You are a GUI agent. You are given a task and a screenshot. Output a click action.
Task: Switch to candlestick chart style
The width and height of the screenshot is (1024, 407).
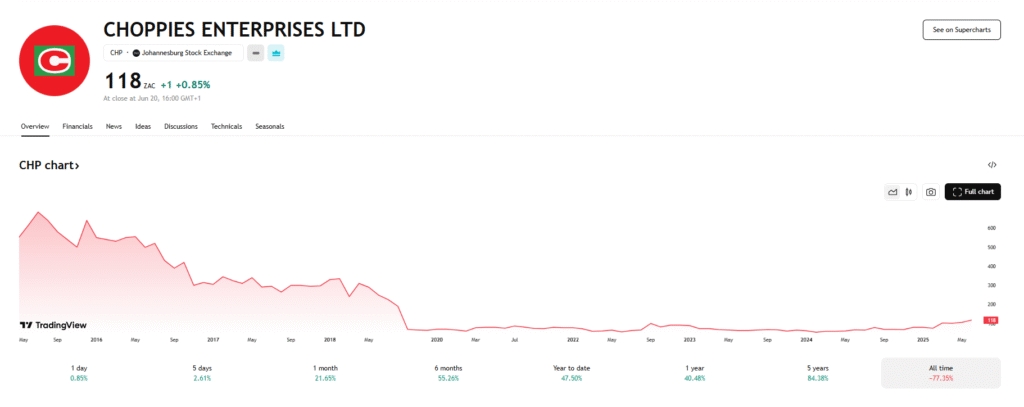click(x=908, y=192)
